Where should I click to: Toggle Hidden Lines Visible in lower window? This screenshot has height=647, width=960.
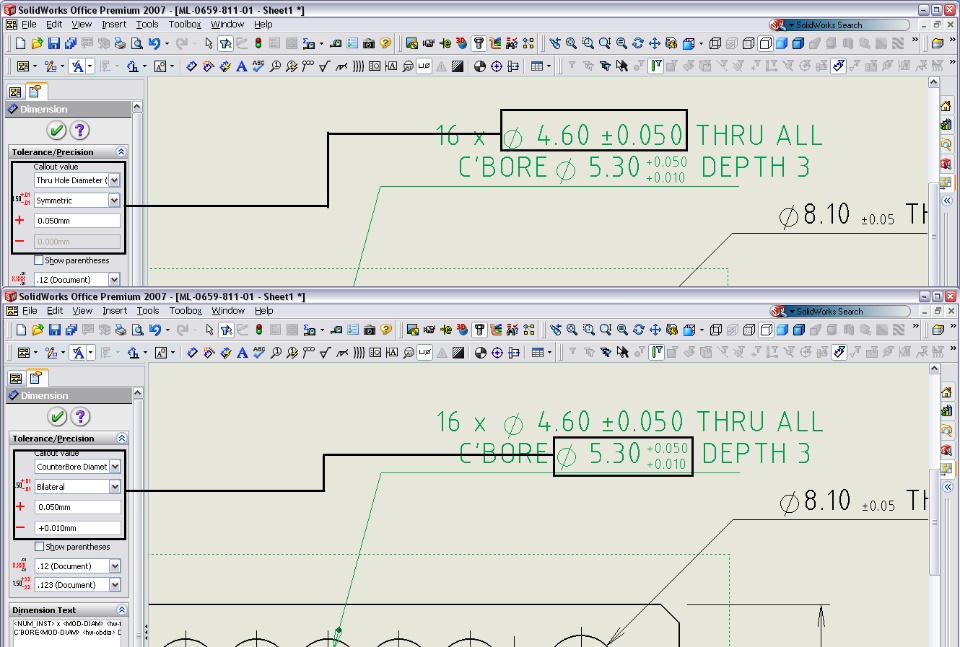click(x=749, y=330)
